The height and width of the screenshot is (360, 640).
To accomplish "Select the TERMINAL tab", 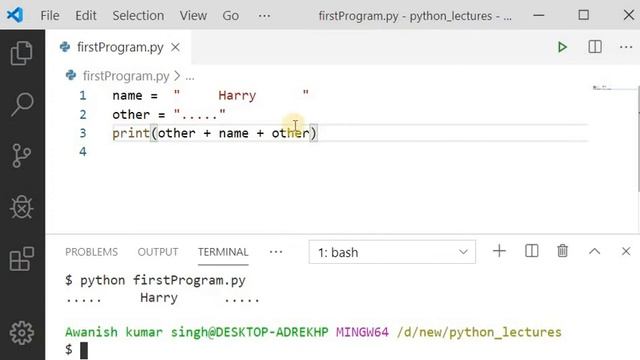I will click(x=223, y=252).
